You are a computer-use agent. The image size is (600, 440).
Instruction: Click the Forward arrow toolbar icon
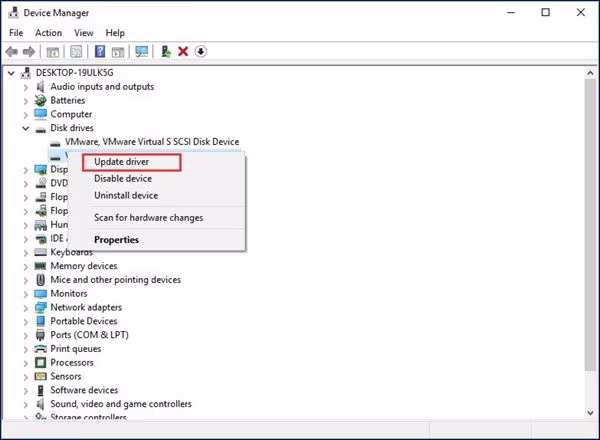(x=29, y=51)
